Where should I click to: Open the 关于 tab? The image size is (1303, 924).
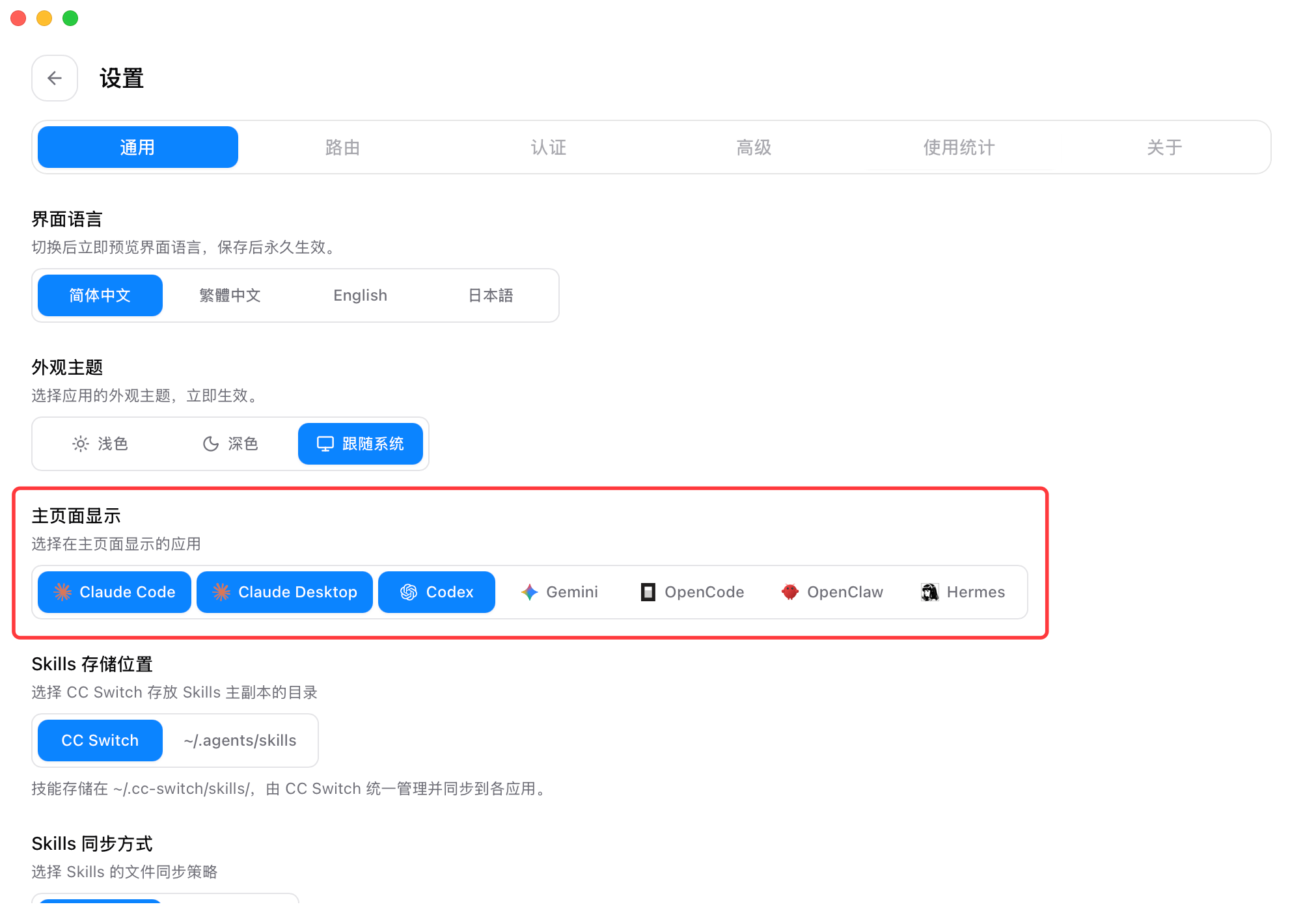pos(1165,147)
